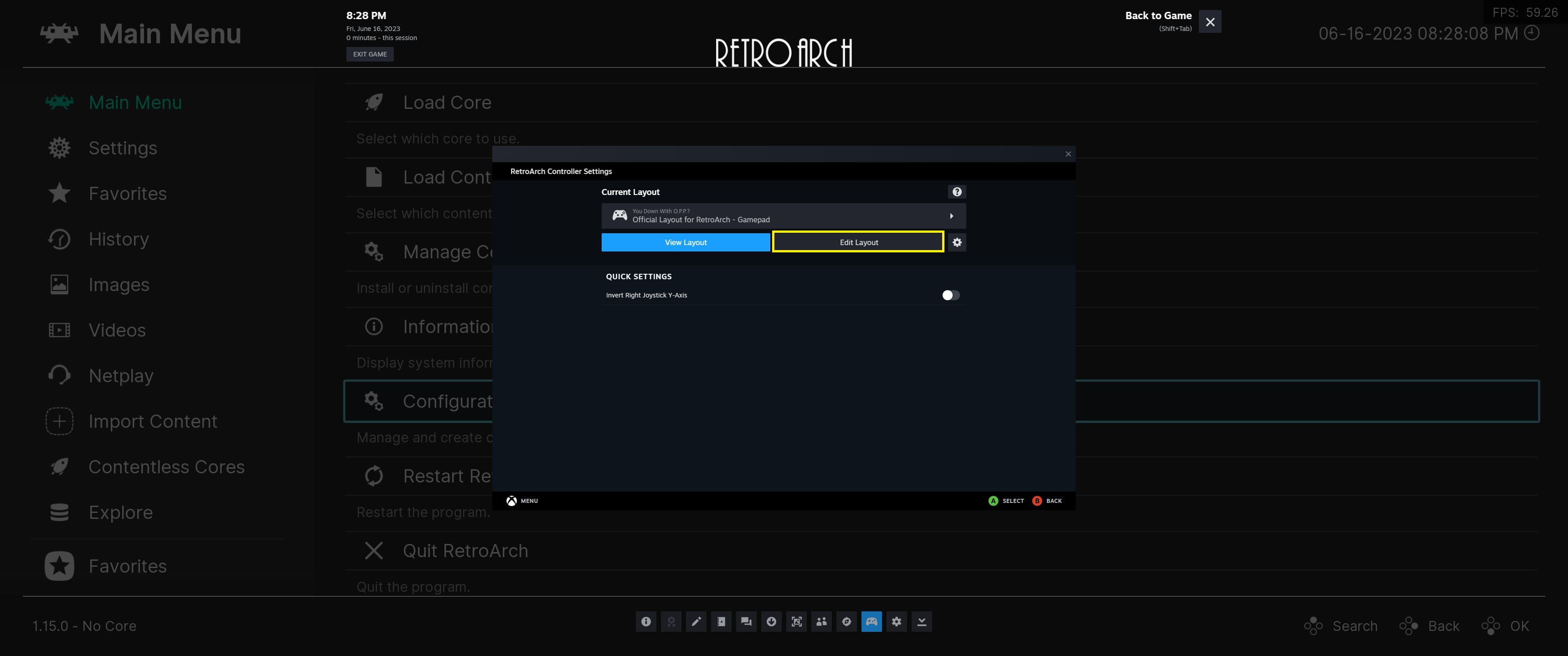This screenshot has width=1568, height=656.
Task: Open History in the left sidebar
Action: pyautogui.click(x=119, y=239)
